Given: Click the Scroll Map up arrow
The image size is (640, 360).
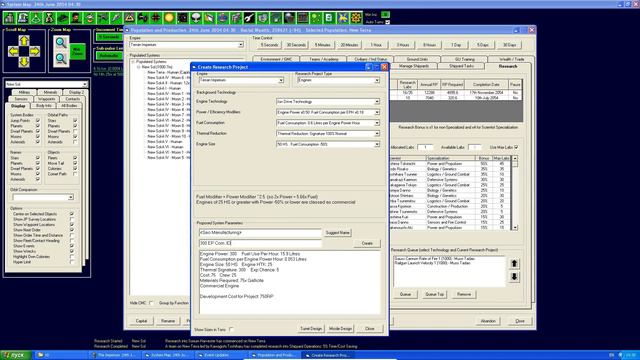Looking at the screenshot, I should click(24, 41).
